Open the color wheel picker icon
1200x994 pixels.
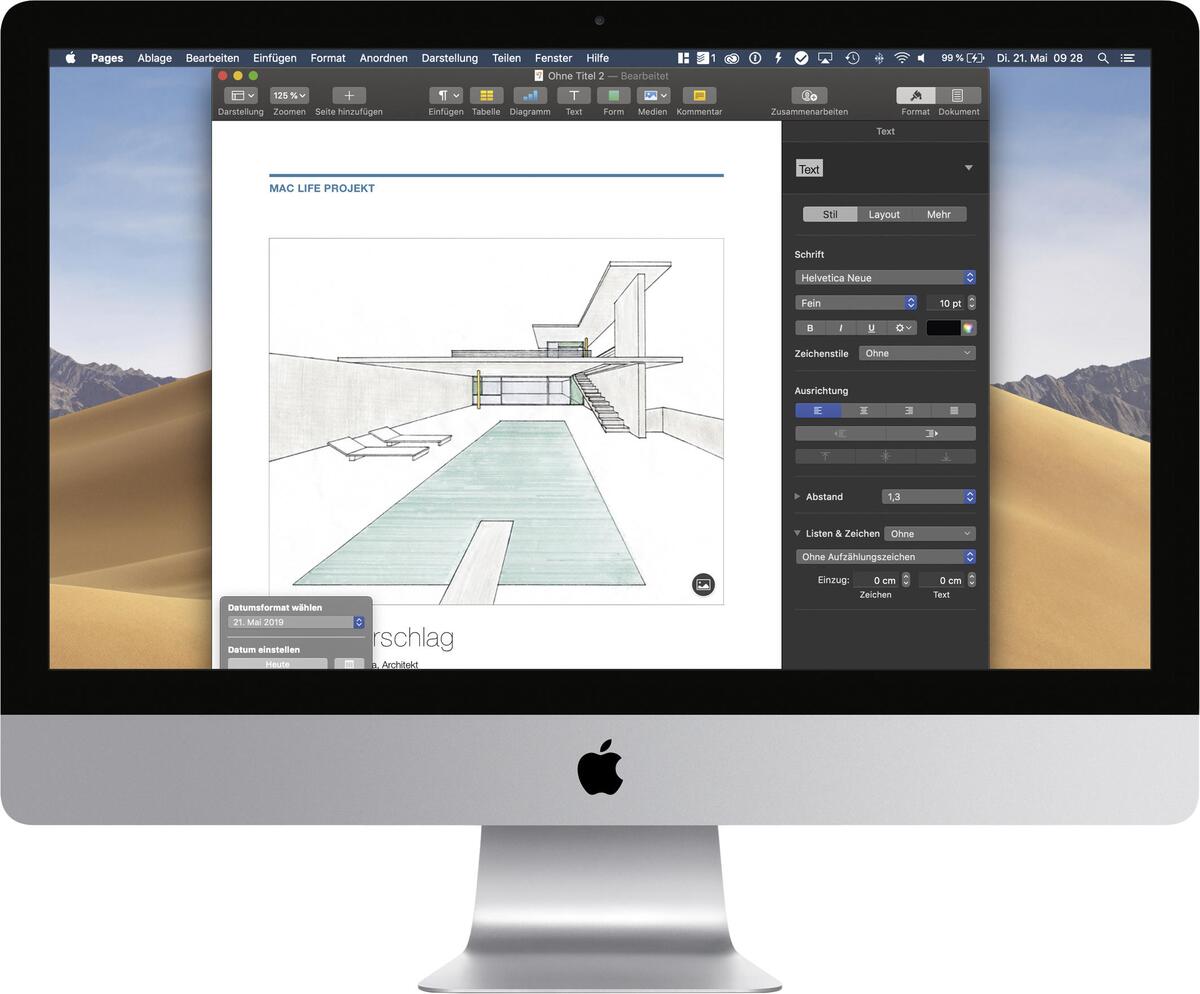click(x=968, y=328)
